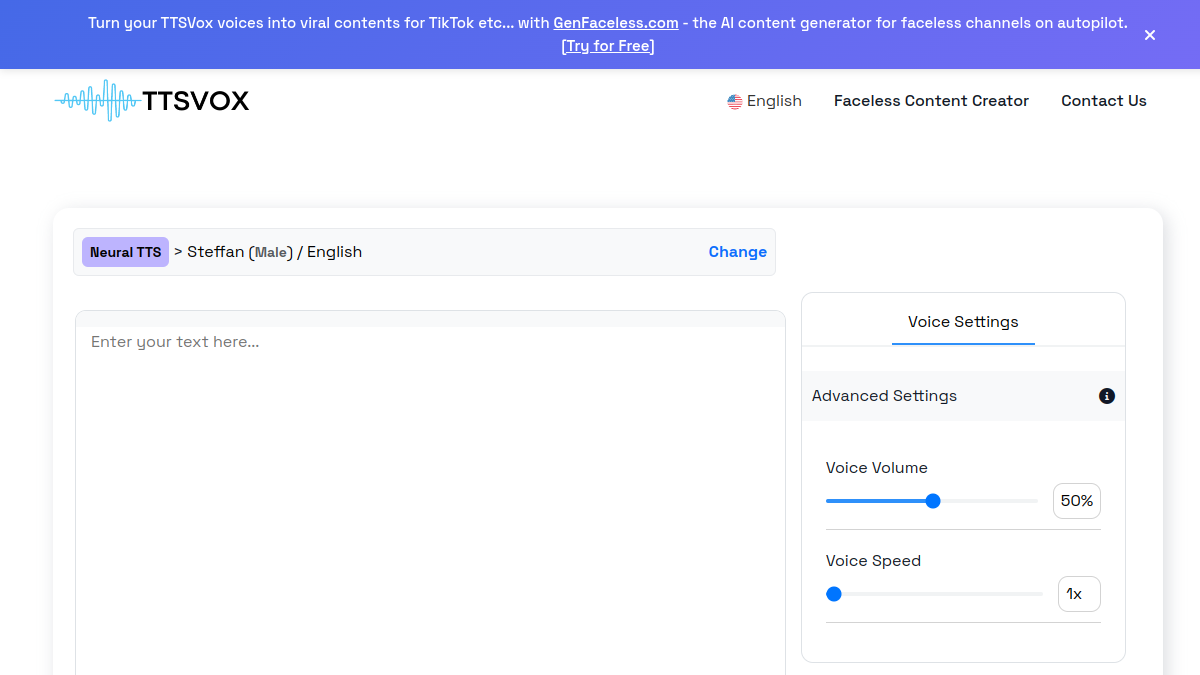Click the Neural TTS badge
1200x675 pixels.
click(x=126, y=252)
